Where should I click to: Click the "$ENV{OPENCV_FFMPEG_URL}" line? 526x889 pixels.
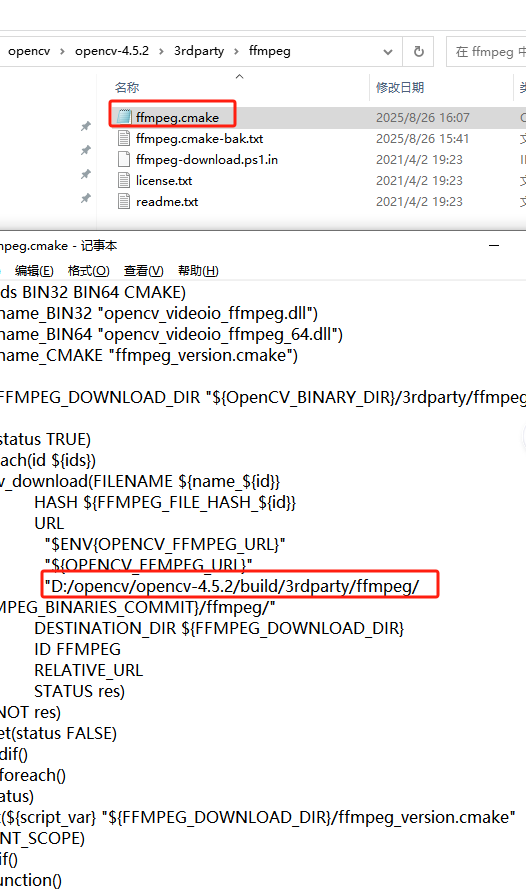pyautogui.click(x=165, y=544)
